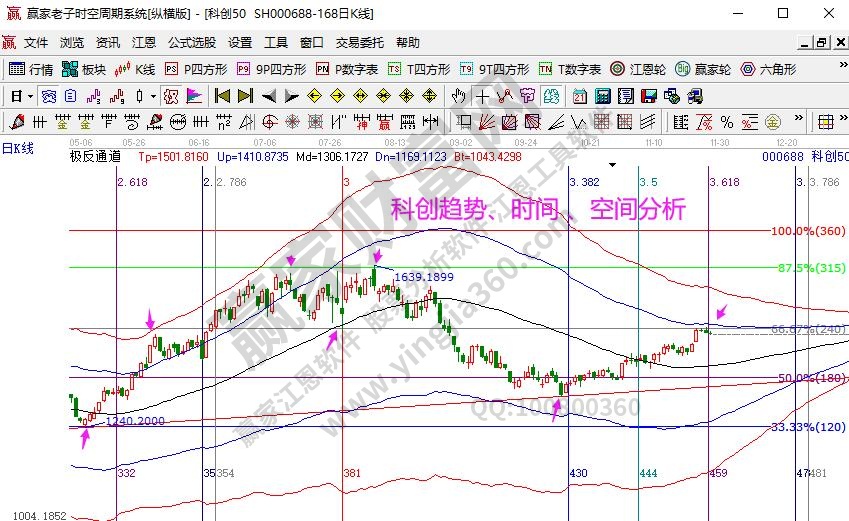Open the 交易委托 menu
The width and height of the screenshot is (849, 521).
pyautogui.click(x=359, y=43)
